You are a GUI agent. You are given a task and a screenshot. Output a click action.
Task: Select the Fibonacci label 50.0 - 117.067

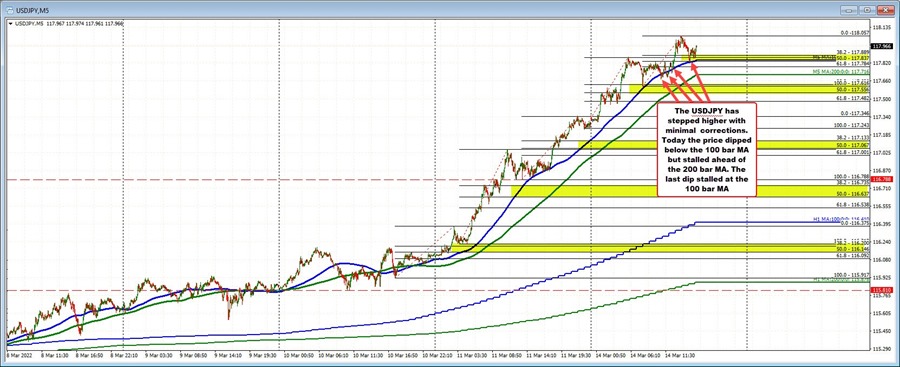pos(852,146)
